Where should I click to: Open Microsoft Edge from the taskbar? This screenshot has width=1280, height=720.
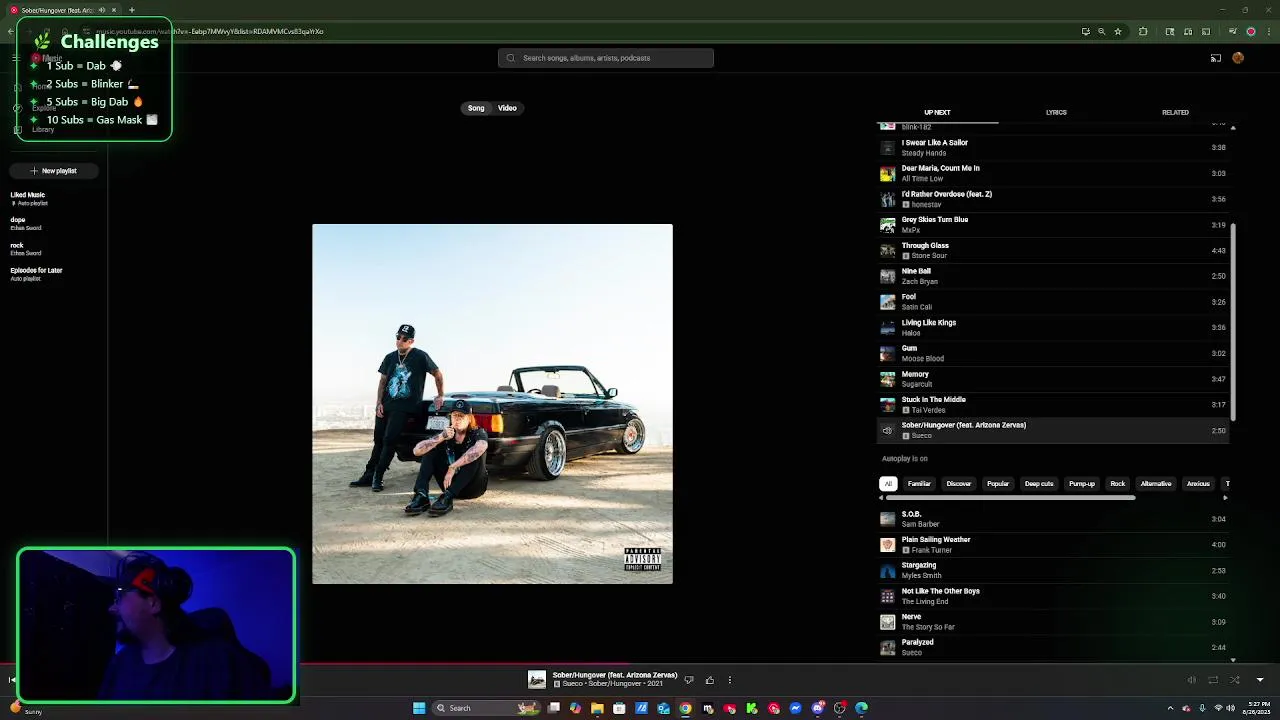(861, 708)
